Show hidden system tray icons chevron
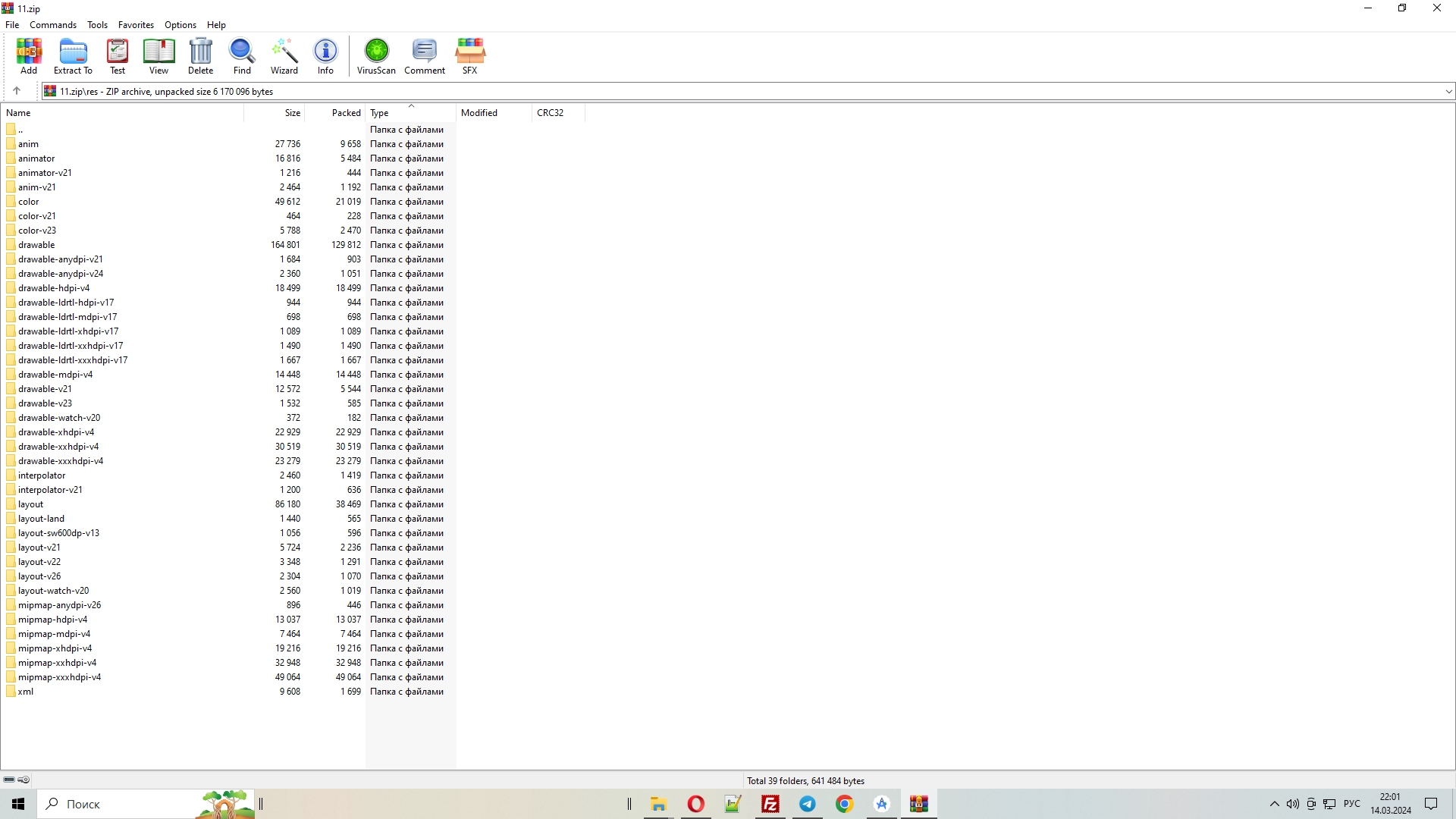The width and height of the screenshot is (1456, 819). 1274,804
